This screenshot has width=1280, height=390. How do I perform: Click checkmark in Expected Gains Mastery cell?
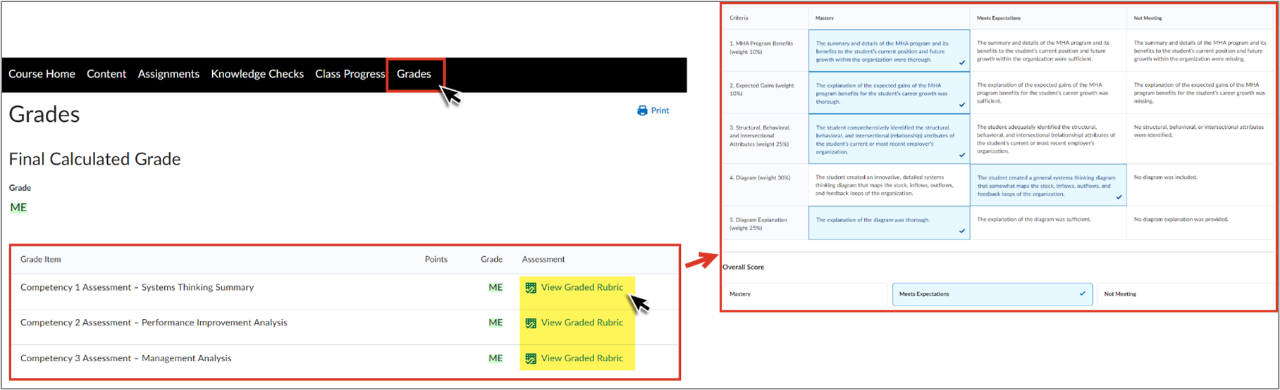coord(961,105)
